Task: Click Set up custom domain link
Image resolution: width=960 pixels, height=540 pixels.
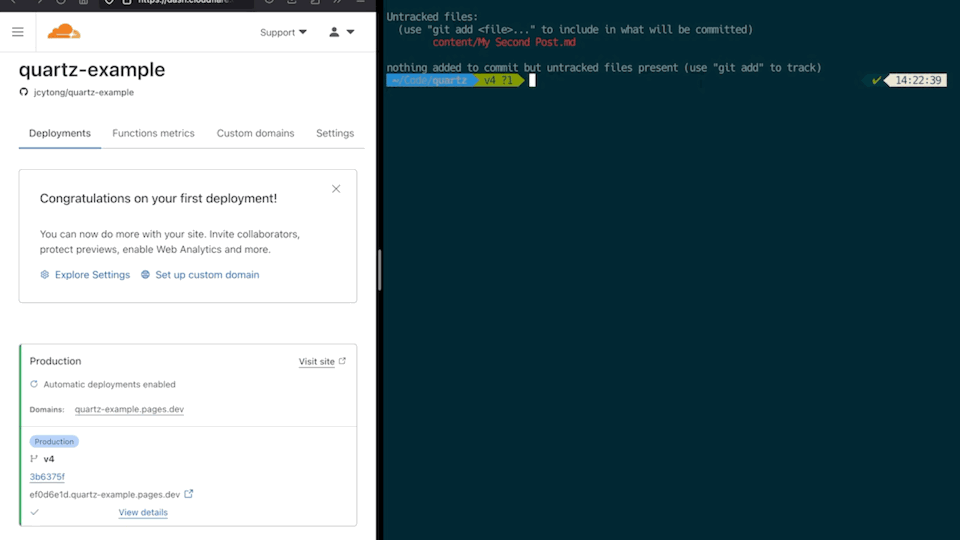Action: [x=207, y=275]
